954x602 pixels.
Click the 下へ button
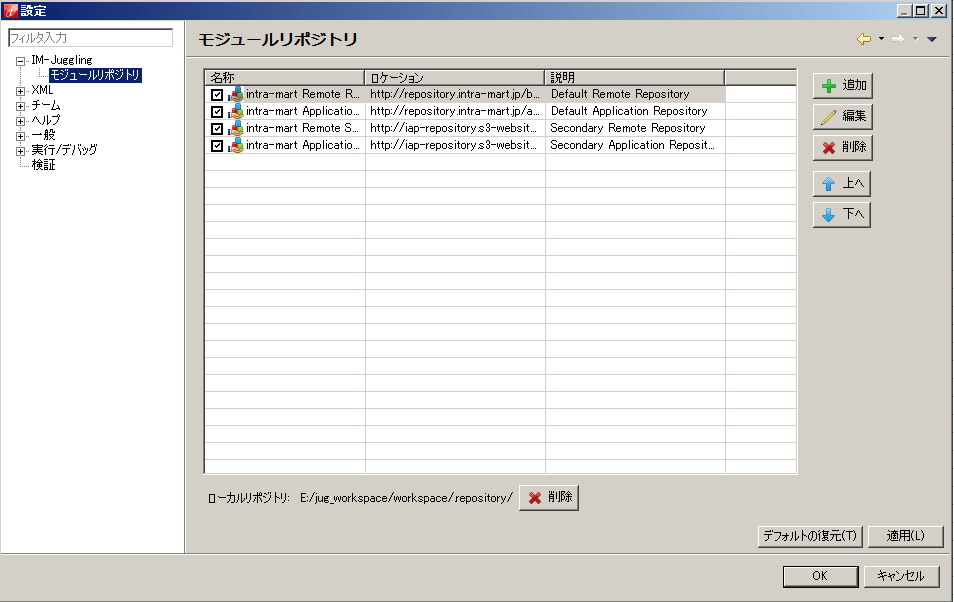click(x=842, y=215)
